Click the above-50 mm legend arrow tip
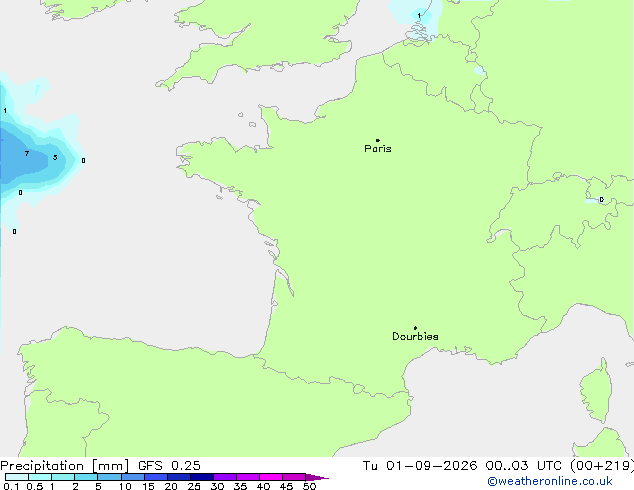The width and height of the screenshot is (634, 490). click(317, 477)
